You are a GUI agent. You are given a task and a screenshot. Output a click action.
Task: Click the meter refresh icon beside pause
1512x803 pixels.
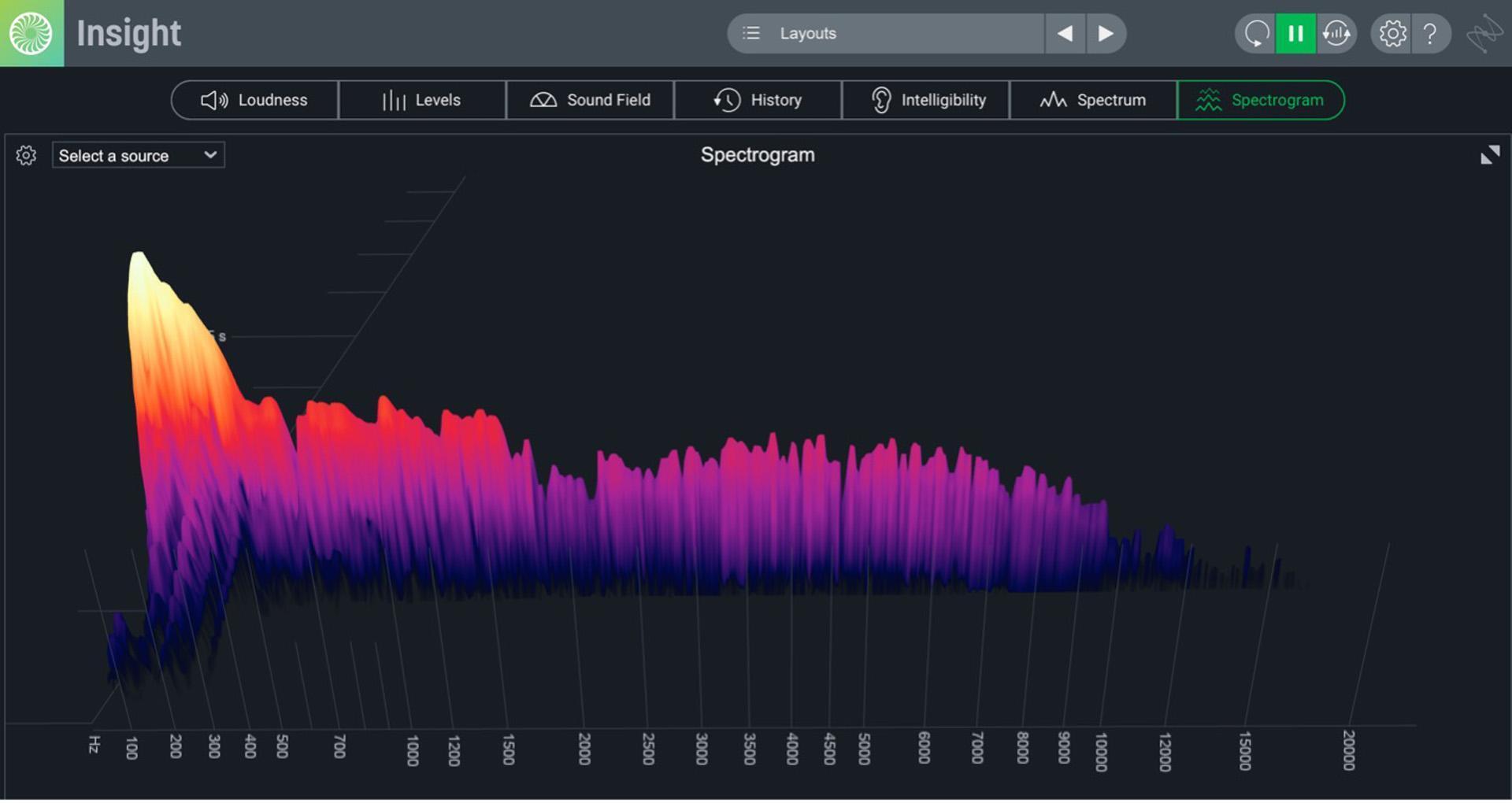tap(1336, 33)
